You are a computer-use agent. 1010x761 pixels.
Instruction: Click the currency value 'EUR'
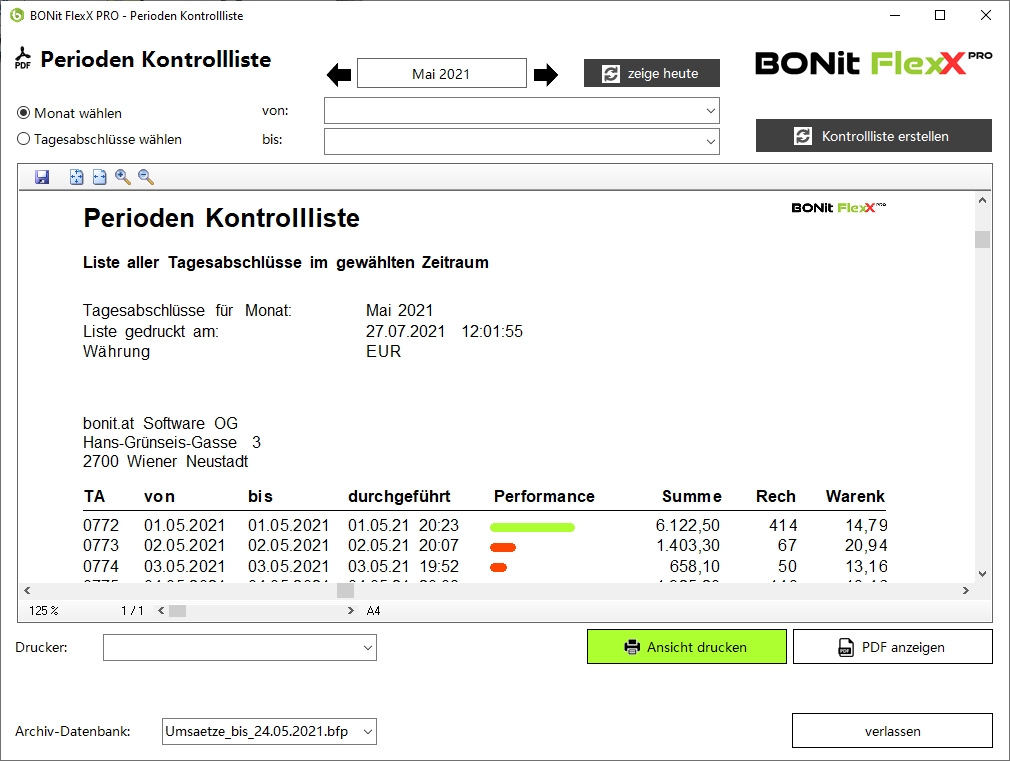(x=383, y=351)
